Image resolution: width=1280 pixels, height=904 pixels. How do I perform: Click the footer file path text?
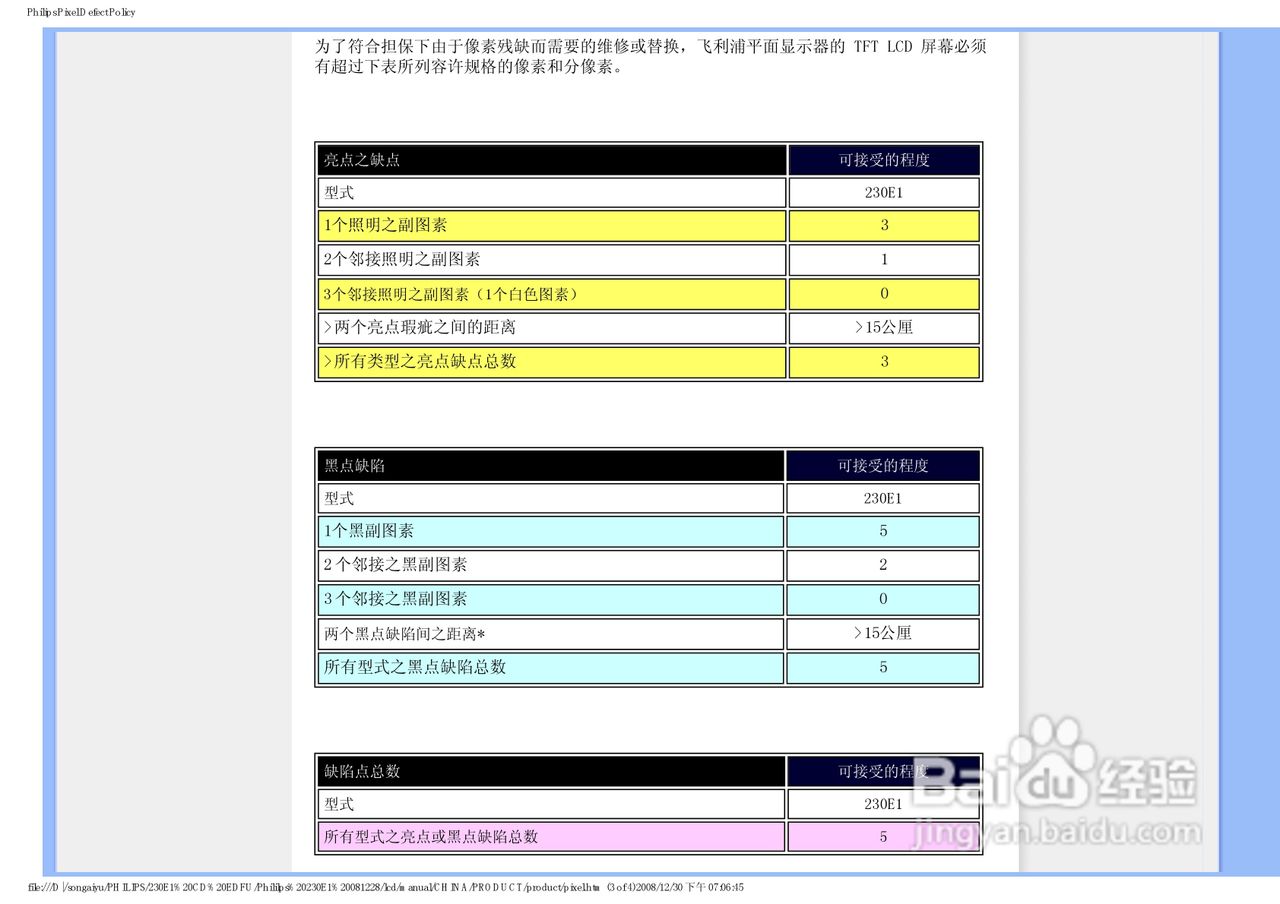(386, 888)
